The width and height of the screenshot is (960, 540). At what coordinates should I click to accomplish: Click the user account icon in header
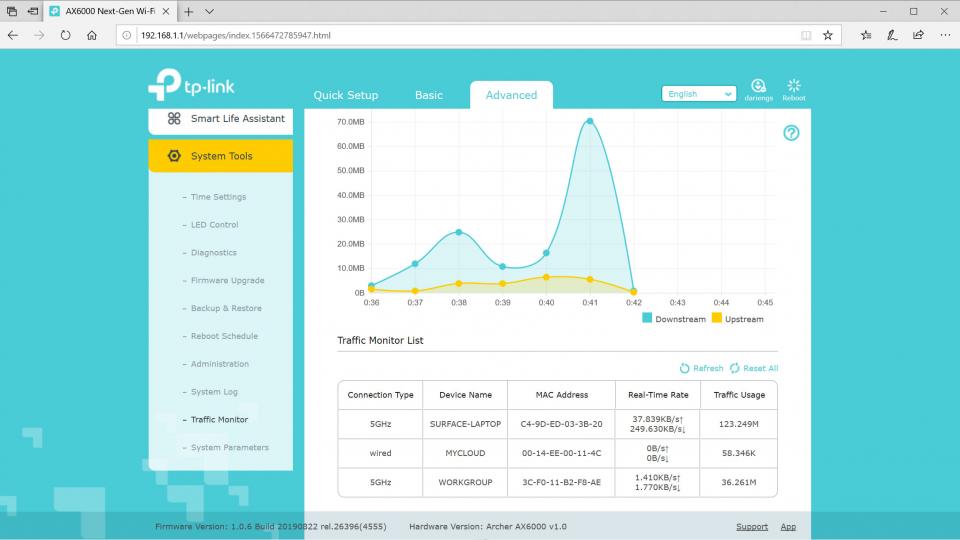click(759, 87)
